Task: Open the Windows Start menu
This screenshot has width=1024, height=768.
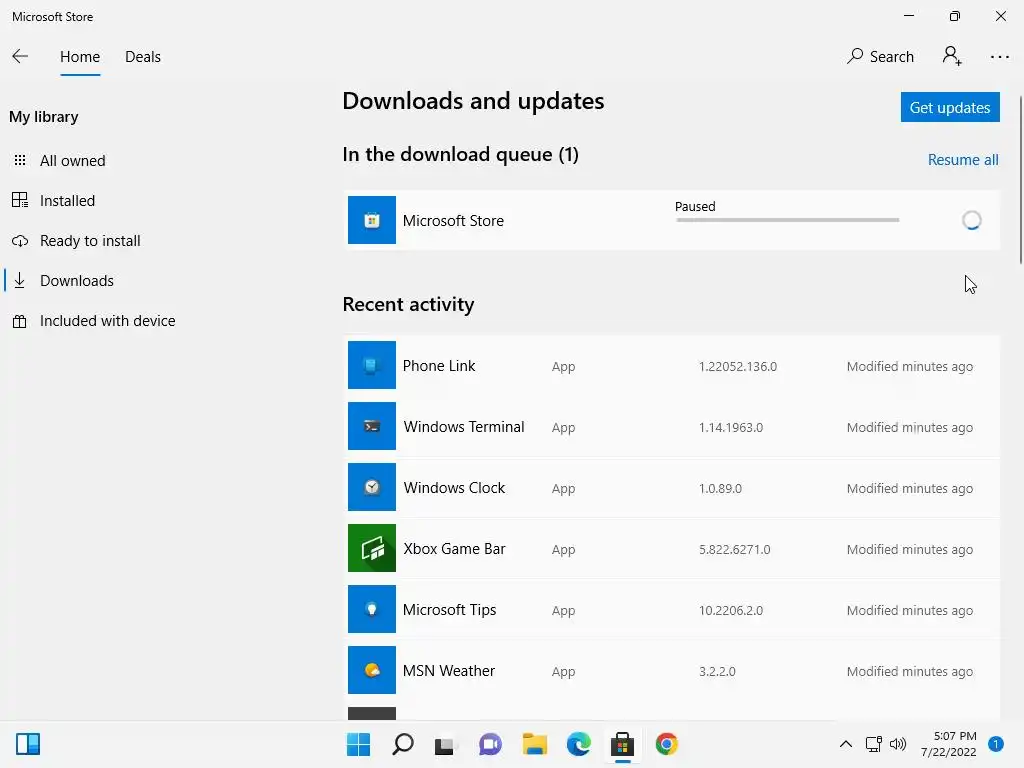Action: point(358,744)
